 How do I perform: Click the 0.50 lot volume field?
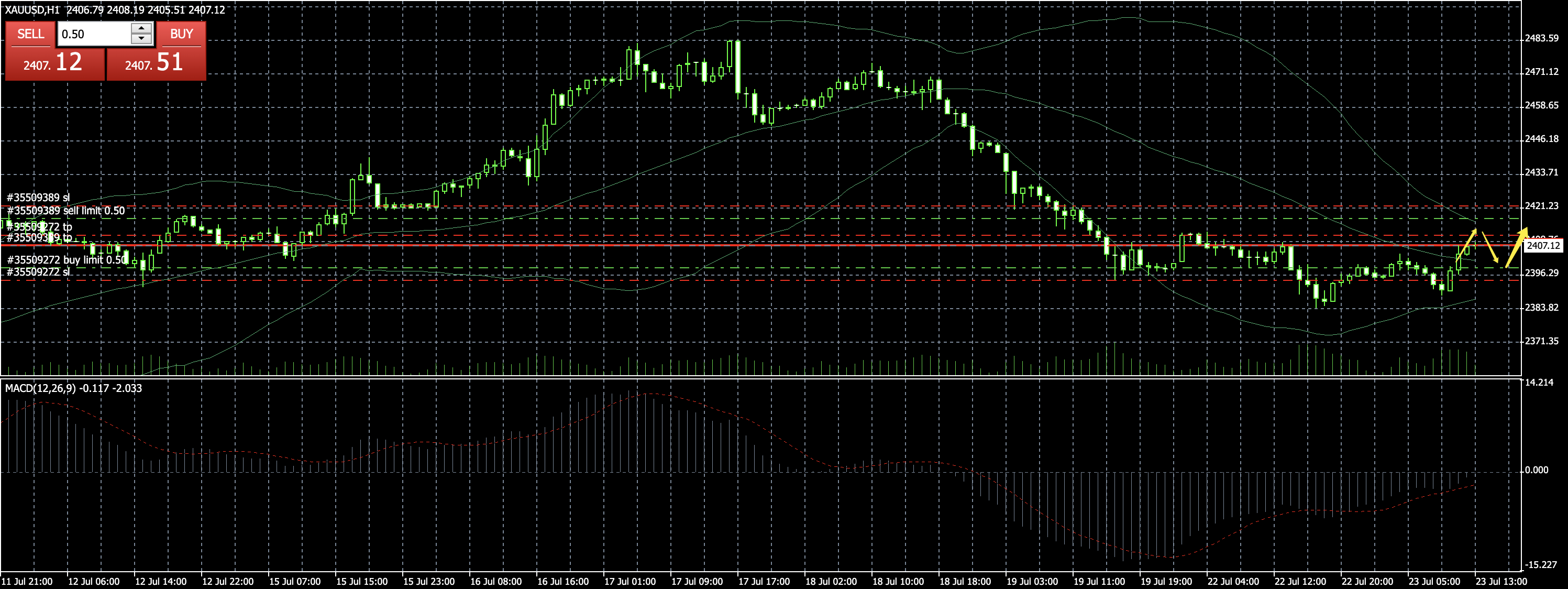94,34
